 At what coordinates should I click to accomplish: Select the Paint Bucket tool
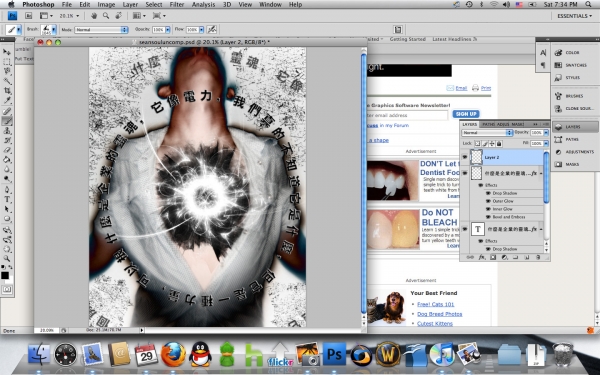coord(7,160)
